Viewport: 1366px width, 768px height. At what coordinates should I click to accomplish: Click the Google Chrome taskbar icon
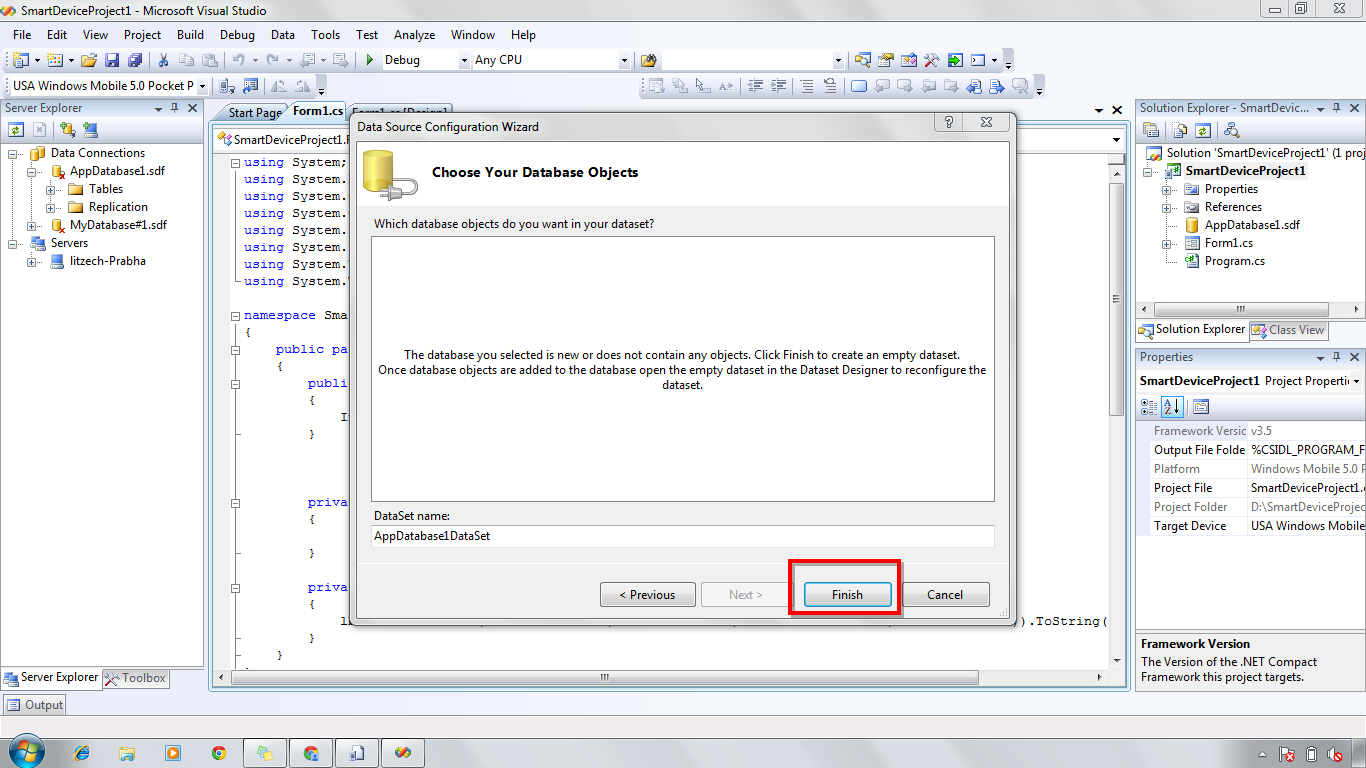219,751
